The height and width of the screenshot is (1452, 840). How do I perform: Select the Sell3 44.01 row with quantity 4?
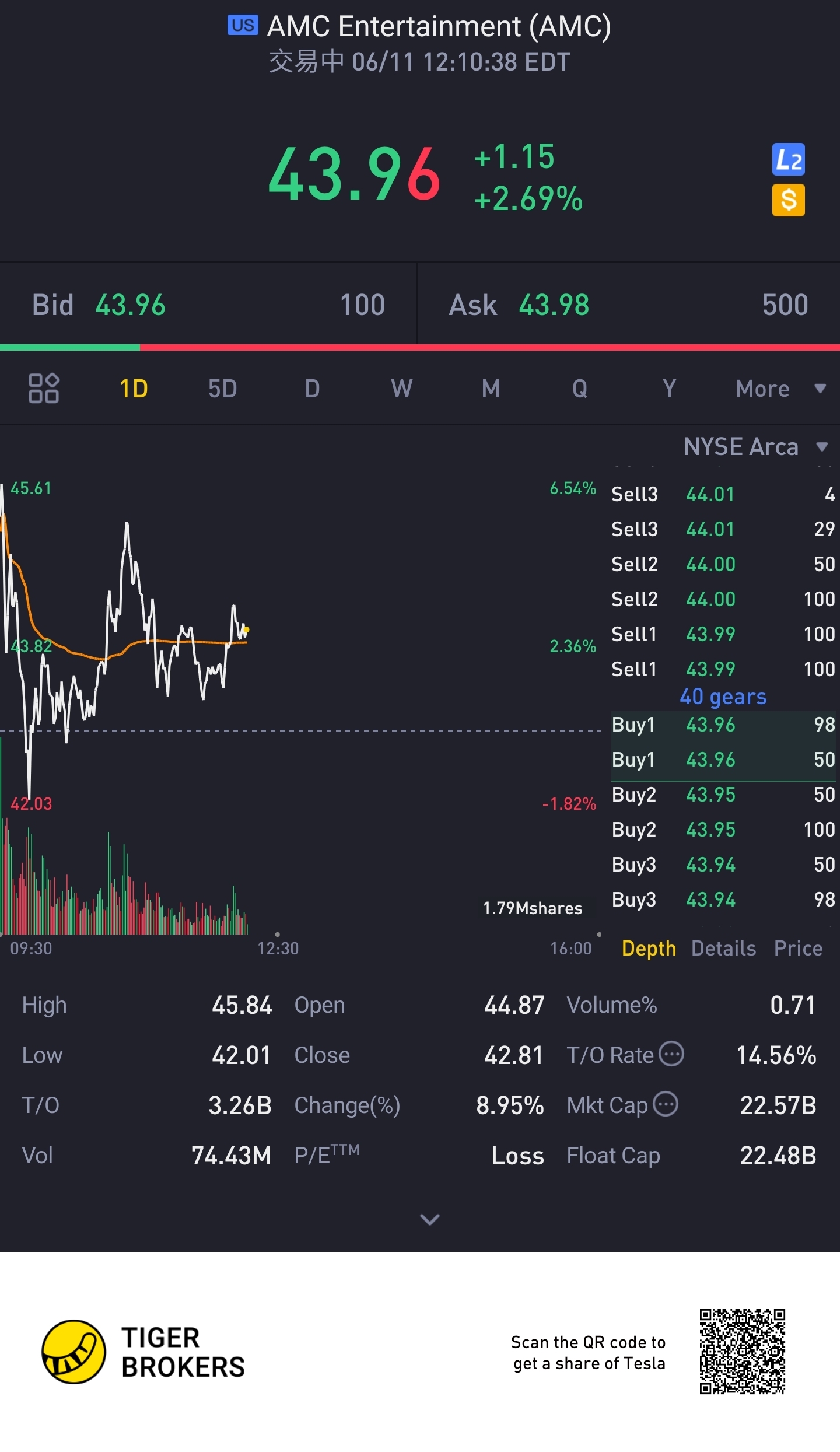[x=723, y=494]
